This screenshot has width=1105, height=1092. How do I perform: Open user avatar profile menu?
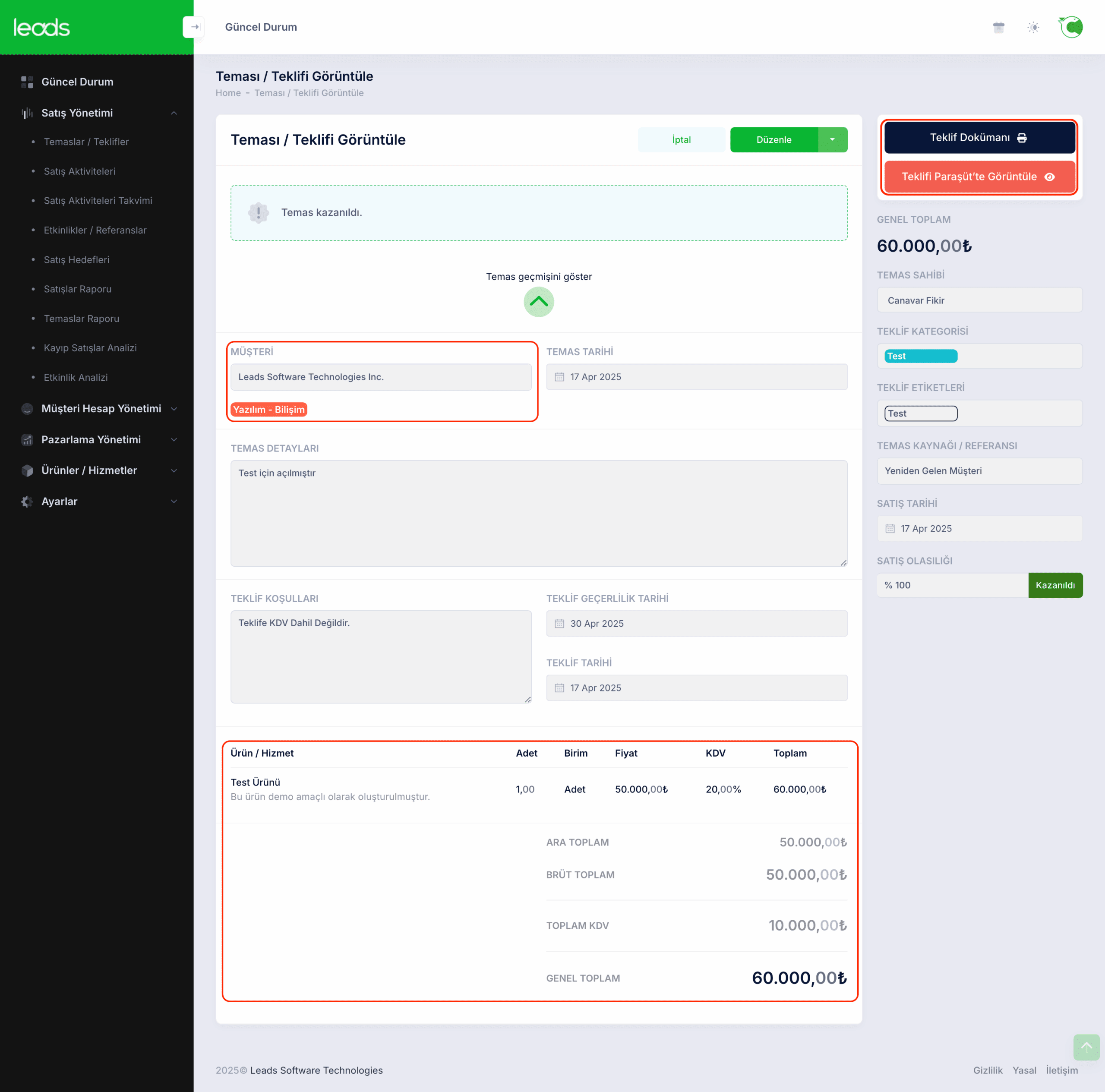pos(1070,27)
